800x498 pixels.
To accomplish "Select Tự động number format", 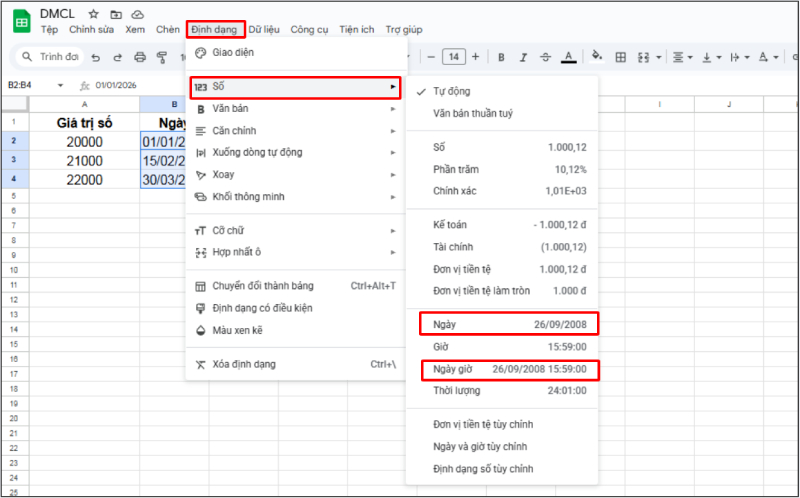I will pos(502,92).
